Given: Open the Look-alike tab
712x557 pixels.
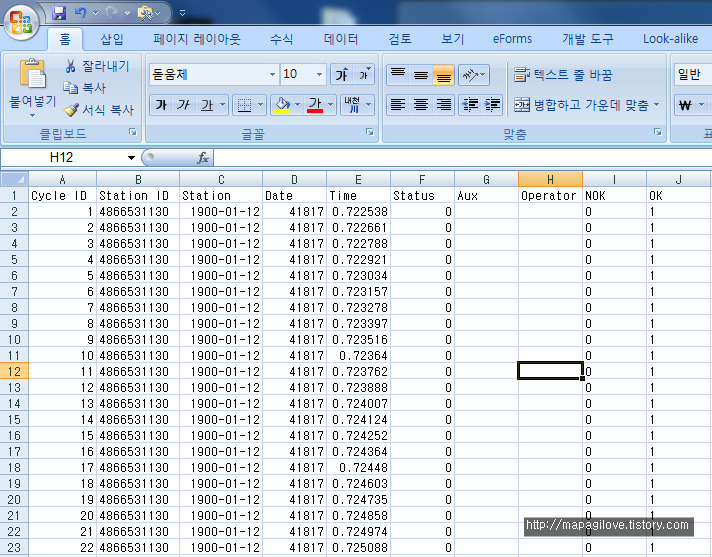Looking at the screenshot, I should pyautogui.click(x=670, y=39).
